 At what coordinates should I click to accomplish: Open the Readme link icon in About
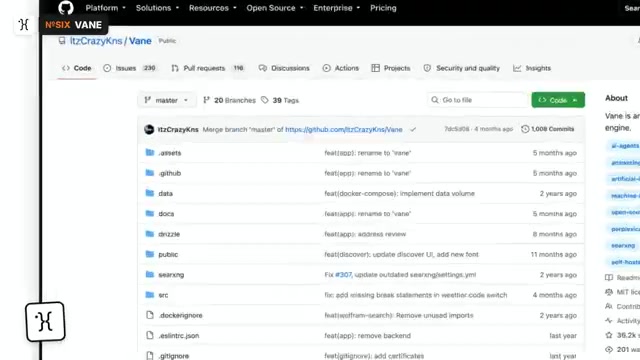(x=609, y=278)
